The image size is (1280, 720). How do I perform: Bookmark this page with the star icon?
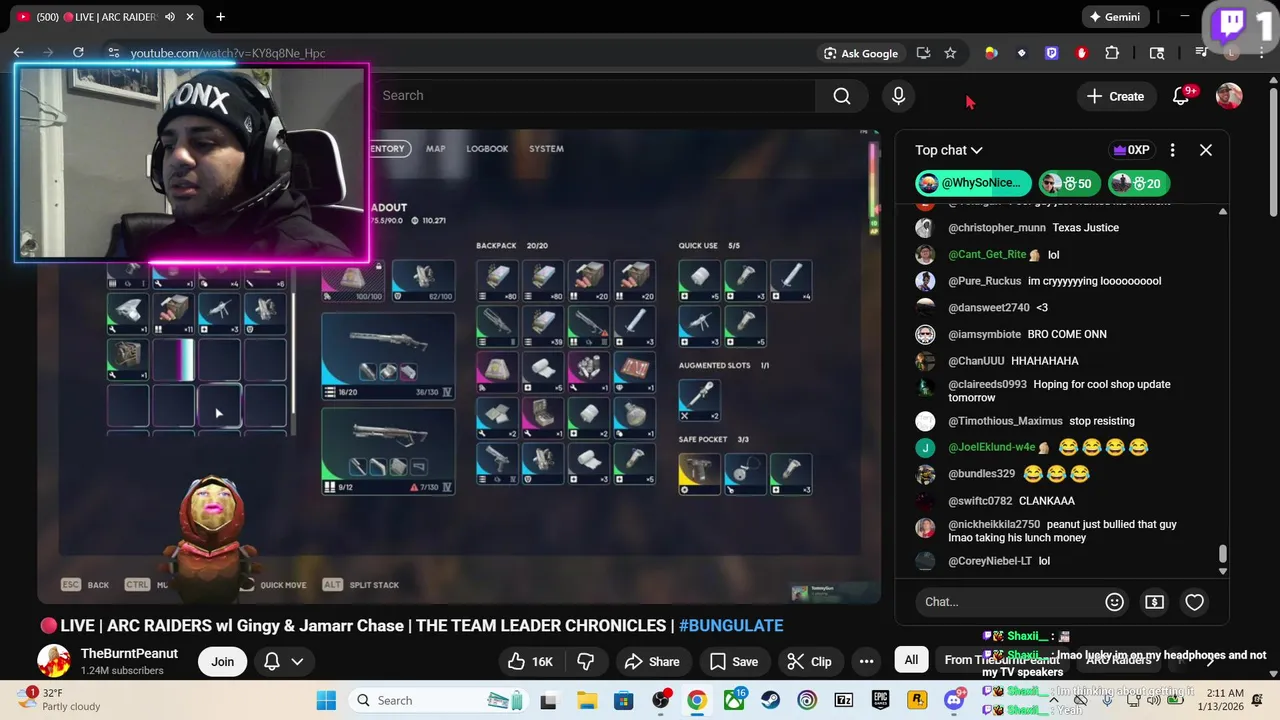click(x=950, y=53)
